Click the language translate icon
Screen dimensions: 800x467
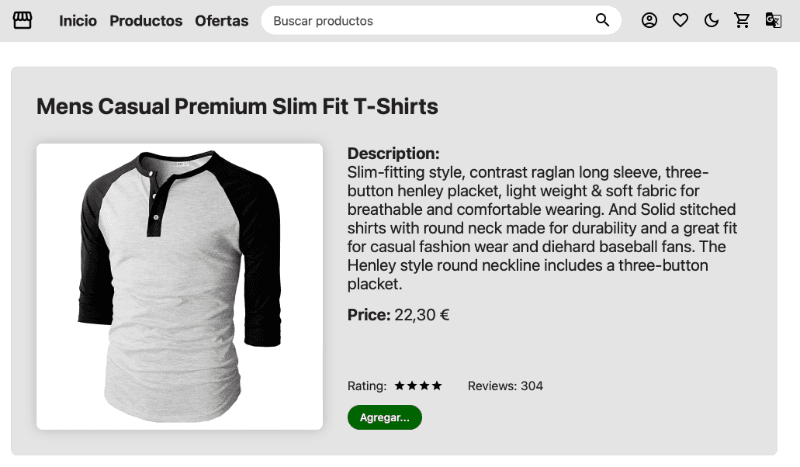click(x=773, y=20)
